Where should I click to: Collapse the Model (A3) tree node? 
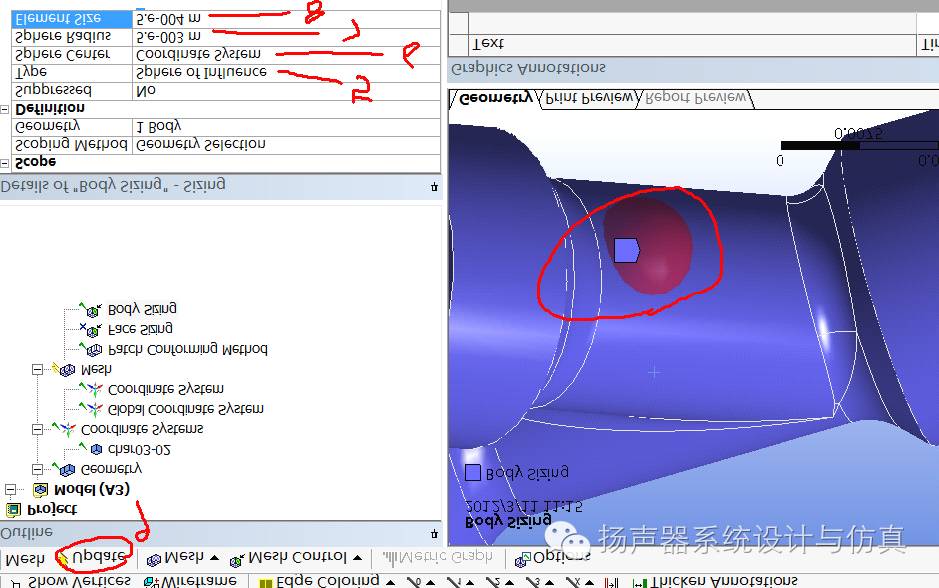pos(12,490)
